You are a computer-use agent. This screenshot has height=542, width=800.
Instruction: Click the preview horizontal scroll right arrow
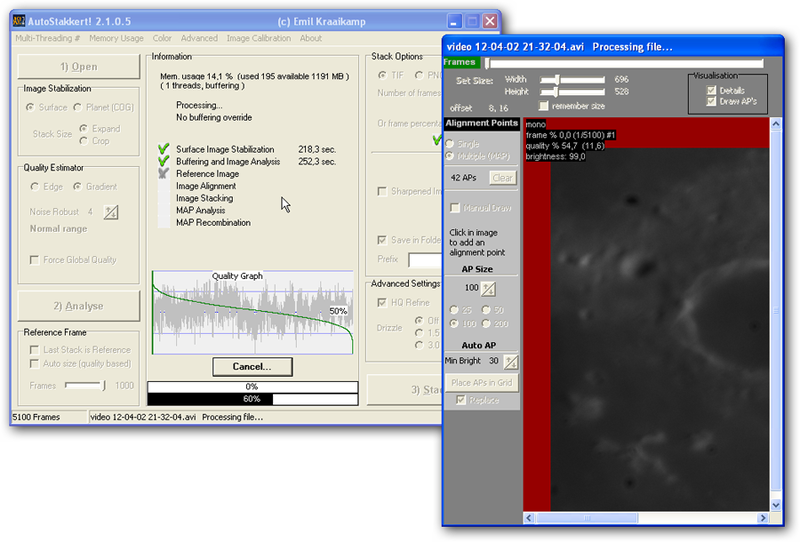(x=763, y=518)
